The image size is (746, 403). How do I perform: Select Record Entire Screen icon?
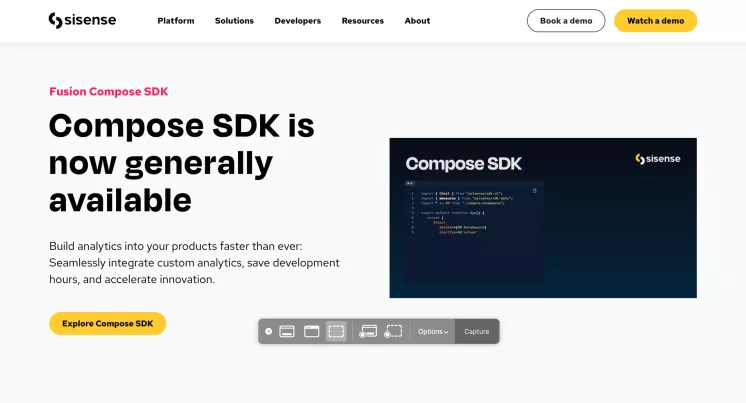click(x=368, y=331)
